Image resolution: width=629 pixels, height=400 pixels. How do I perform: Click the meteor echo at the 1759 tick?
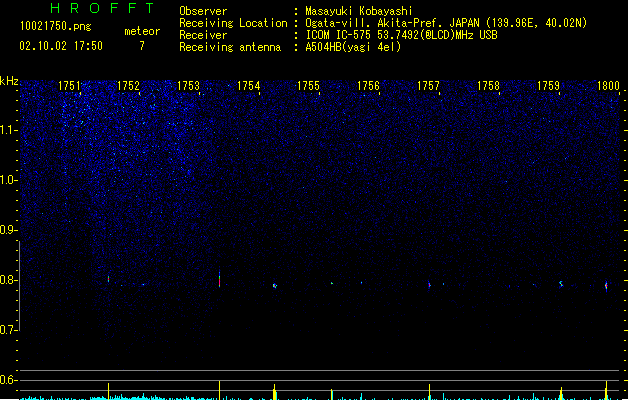(561, 284)
